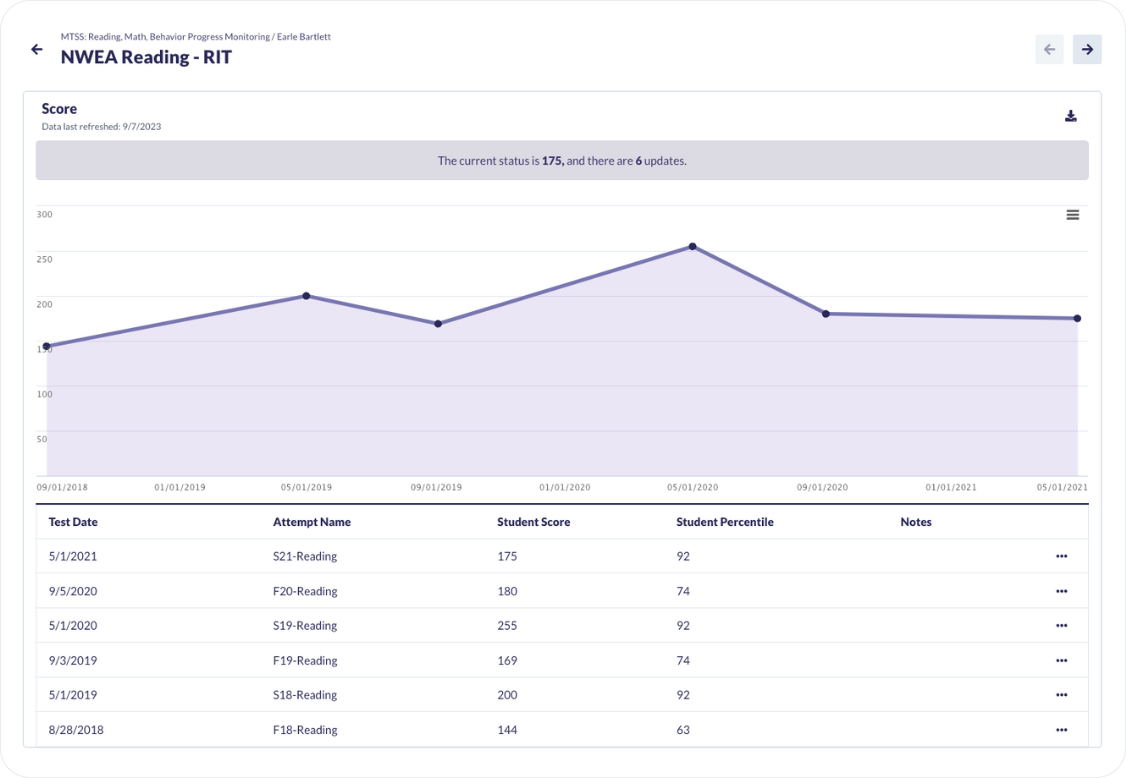Click the Notes column header
The width and height of the screenshot is (1126, 778).
pyautogui.click(x=916, y=522)
